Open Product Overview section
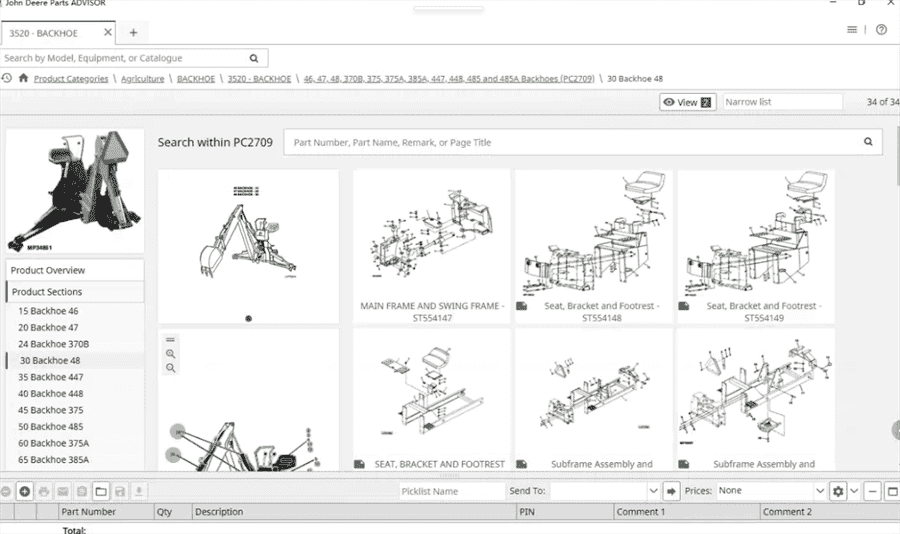The height and width of the screenshot is (534, 900). tap(75, 270)
